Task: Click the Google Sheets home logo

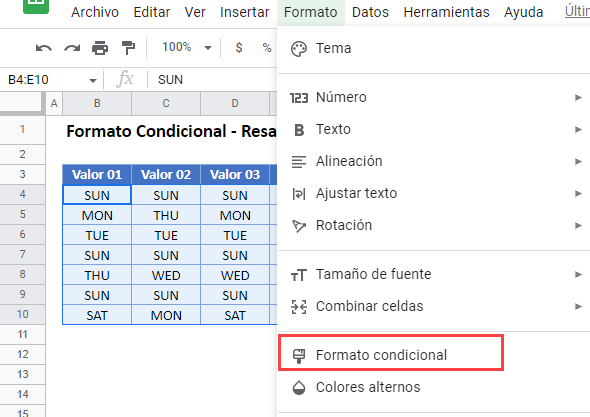Action: click(x=36, y=6)
